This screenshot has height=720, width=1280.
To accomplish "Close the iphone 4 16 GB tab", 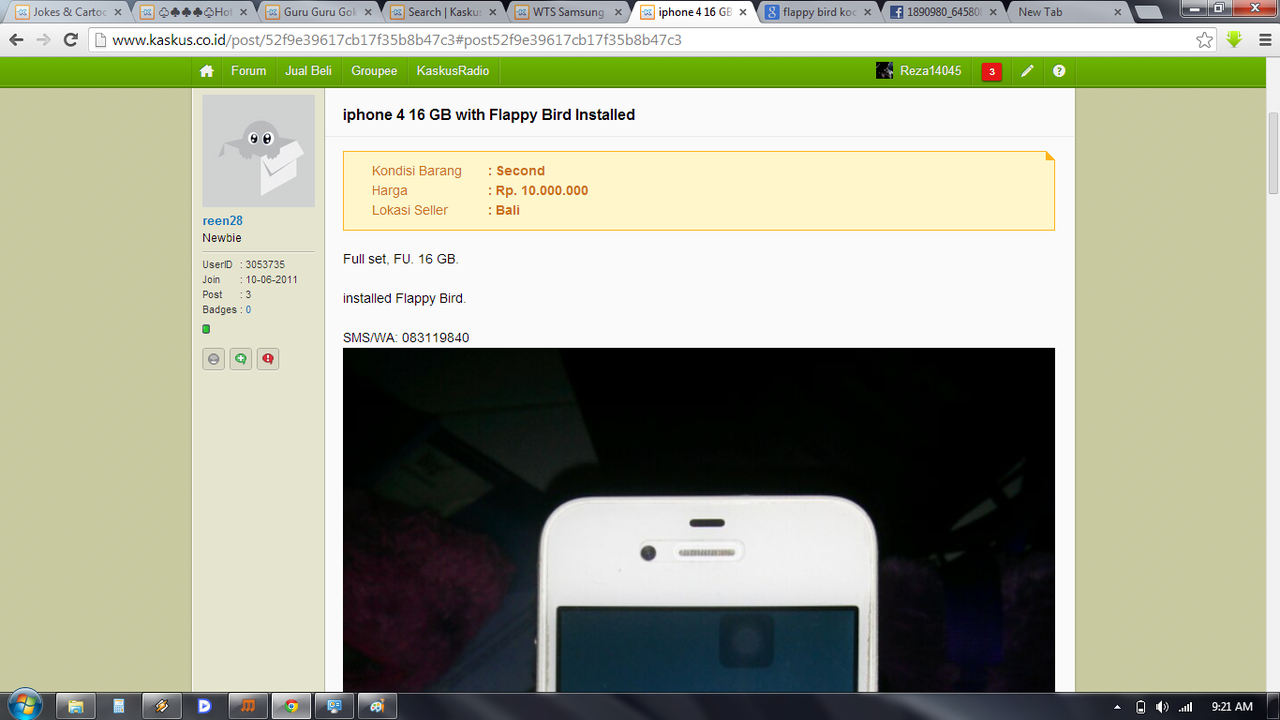I will click(x=742, y=13).
